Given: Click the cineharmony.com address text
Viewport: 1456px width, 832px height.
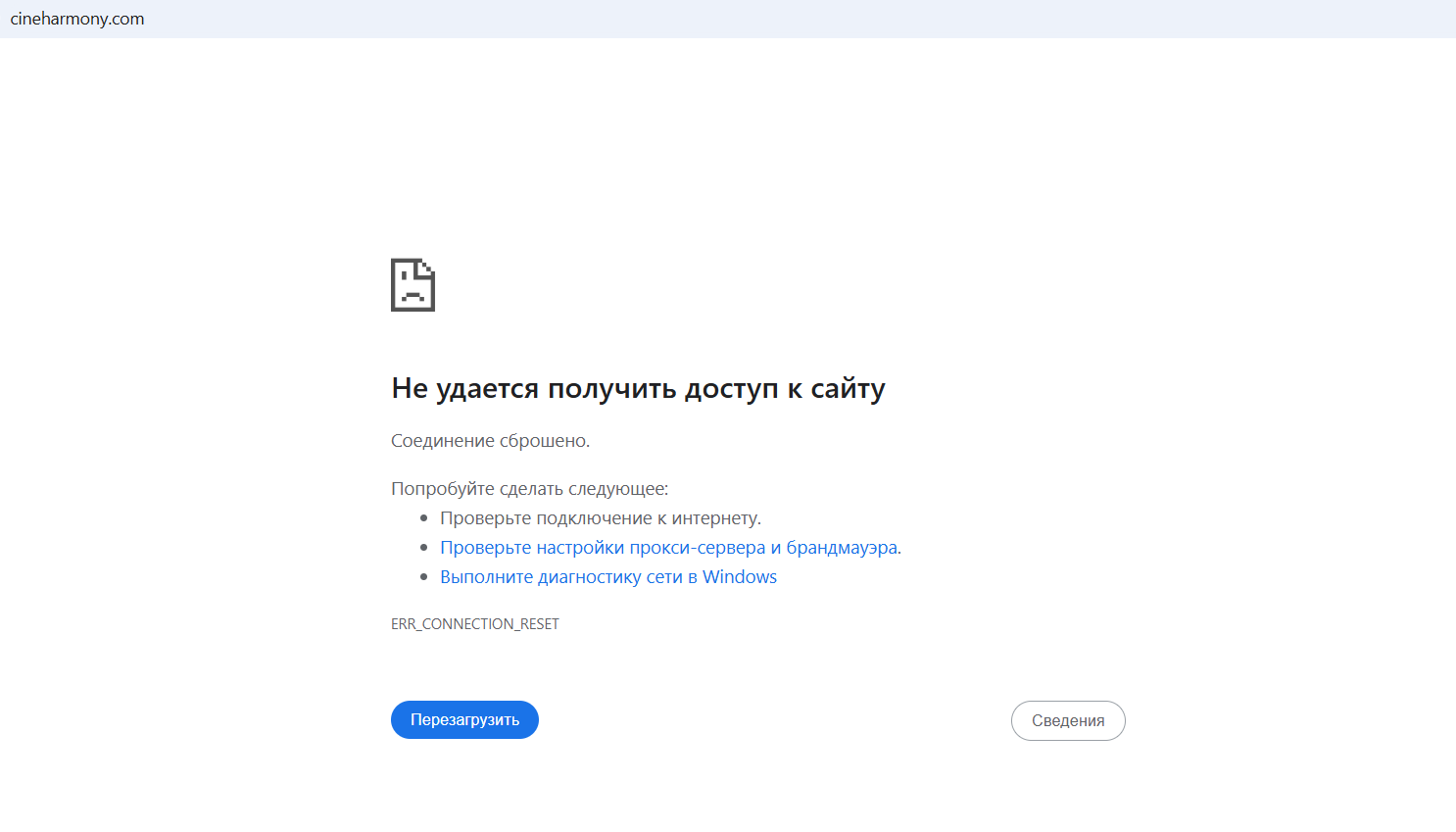Looking at the screenshot, I should tap(77, 19).
